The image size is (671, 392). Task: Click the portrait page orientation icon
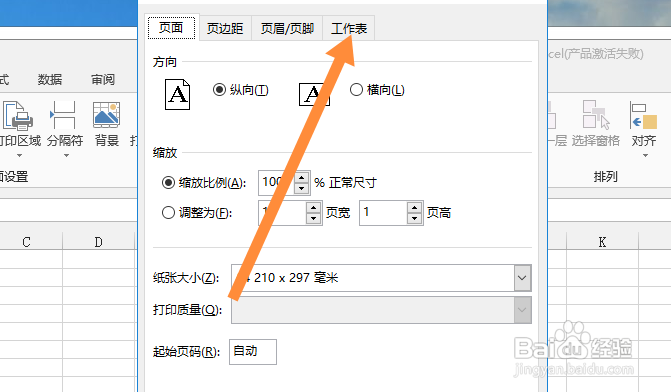pyautogui.click(x=178, y=94)
